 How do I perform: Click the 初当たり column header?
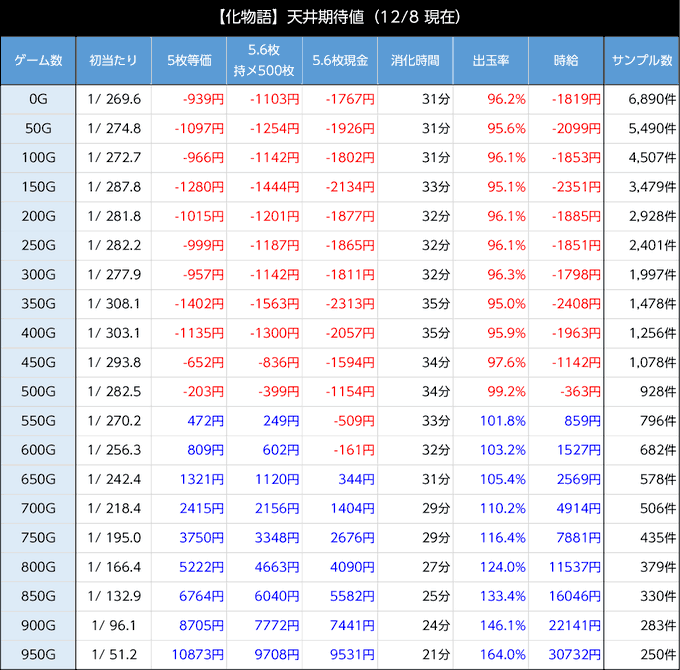click(x=114, y=61)
